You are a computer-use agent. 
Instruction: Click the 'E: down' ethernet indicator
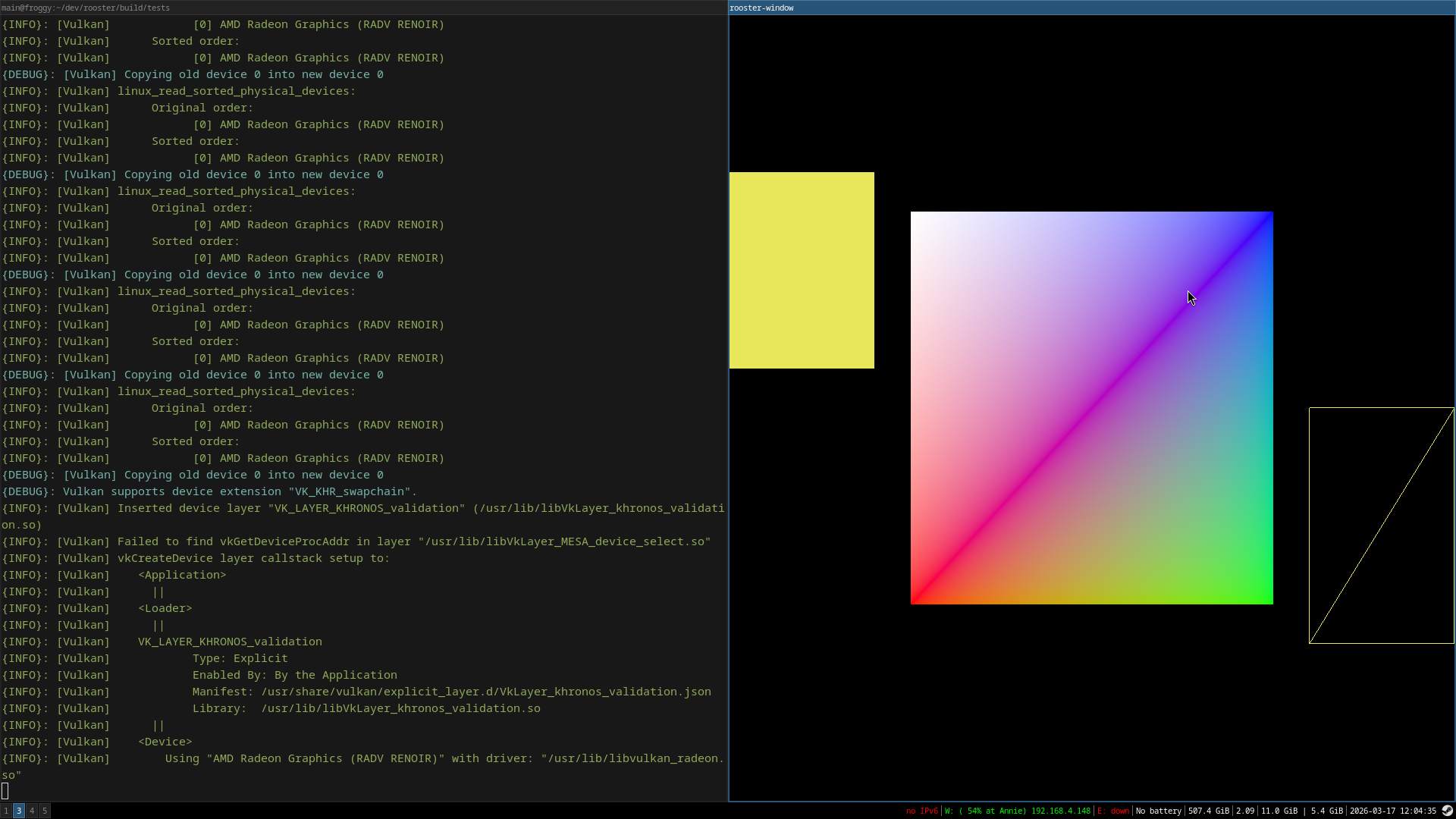pos(1113,811)
